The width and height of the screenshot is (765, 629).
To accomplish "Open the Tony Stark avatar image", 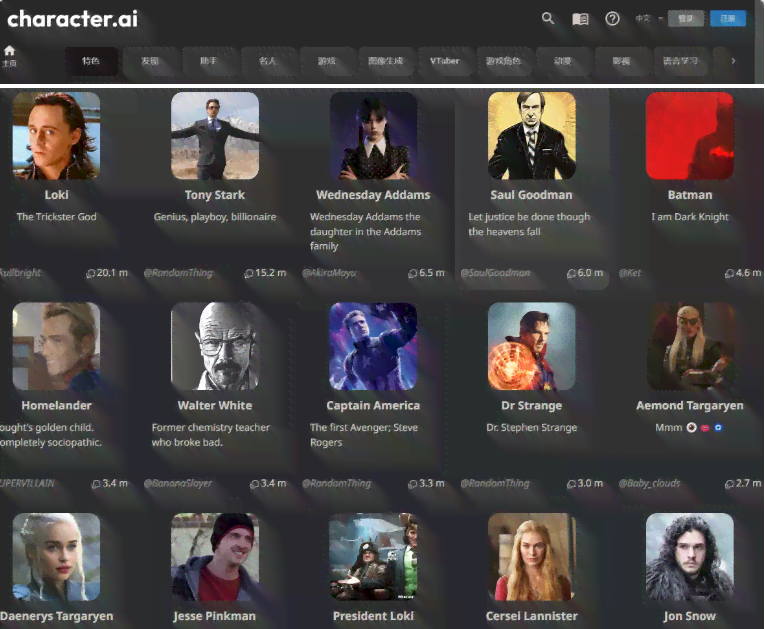I will [x=215, y=136].
